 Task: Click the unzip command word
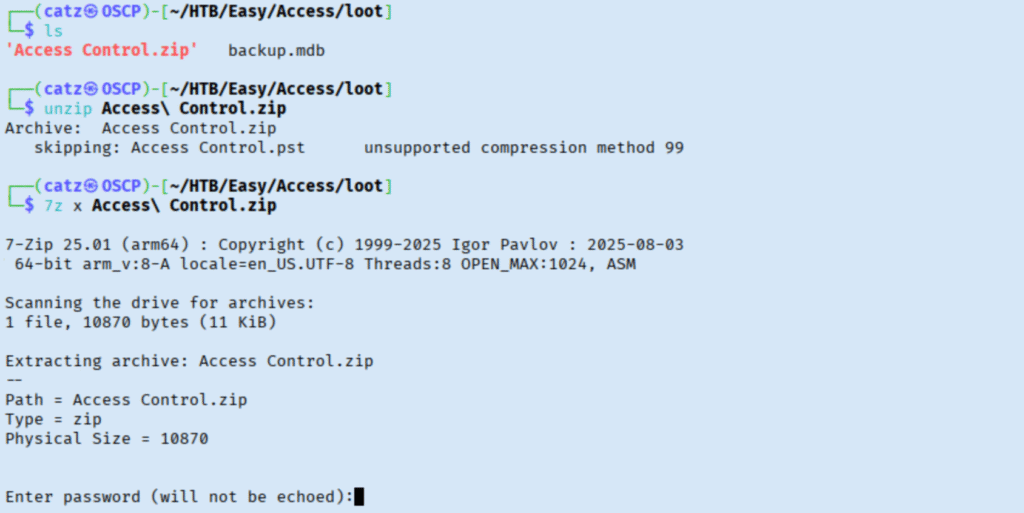pyautogui.click(x=68, y=108)
